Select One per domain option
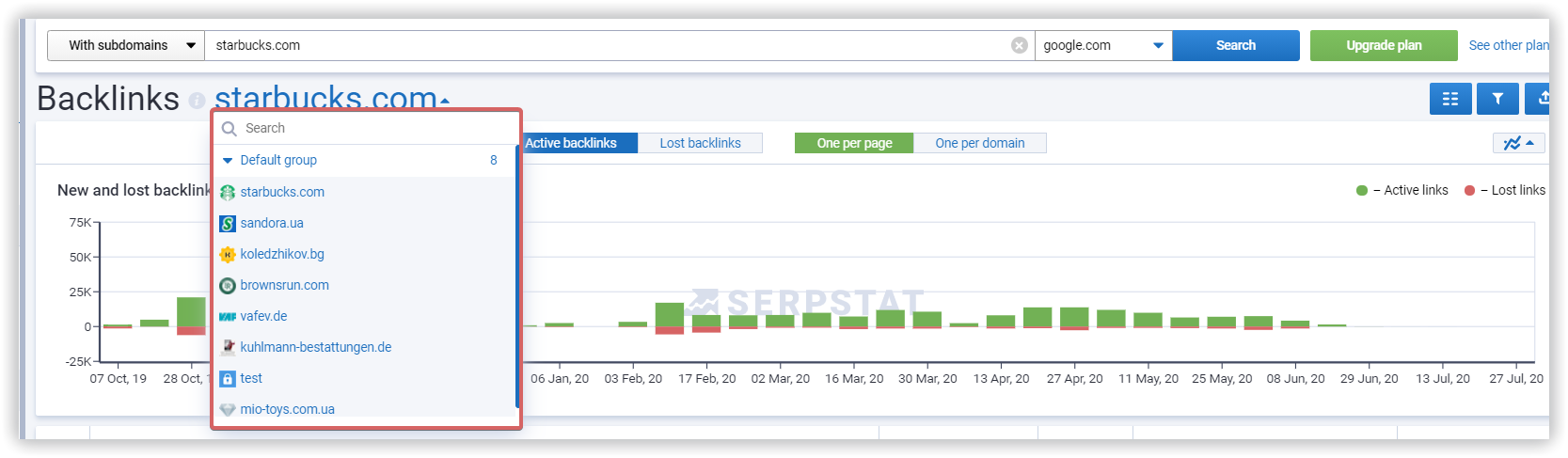The height and width of the screenshot is (458, 1568). pyautogui.click(x=980, y=143)
